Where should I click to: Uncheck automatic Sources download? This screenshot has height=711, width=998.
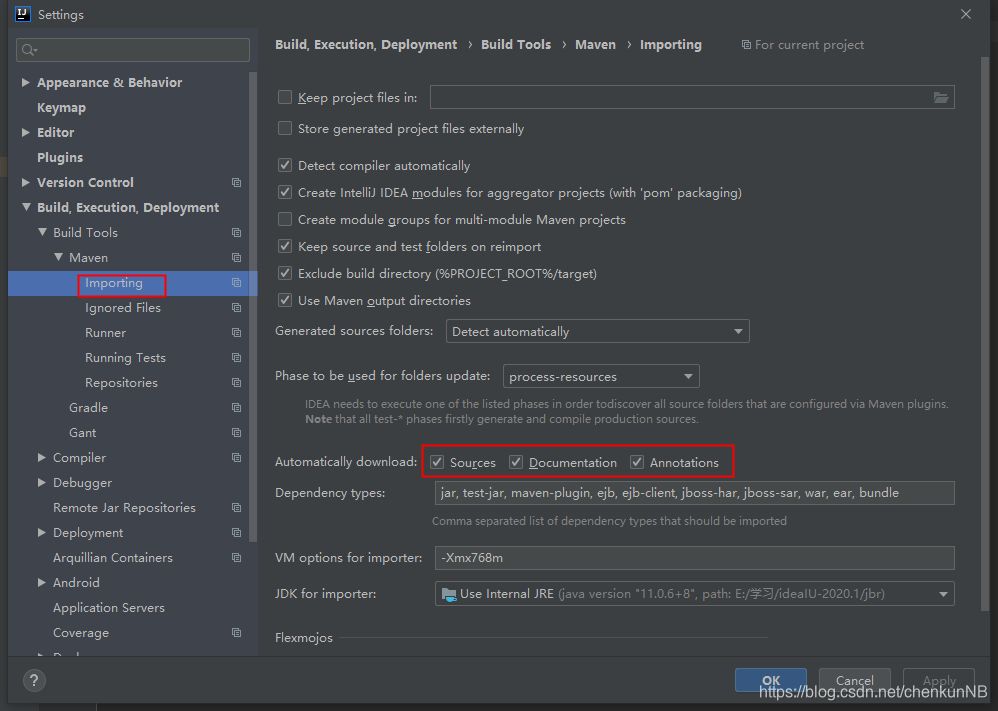(x=437, y=462)
